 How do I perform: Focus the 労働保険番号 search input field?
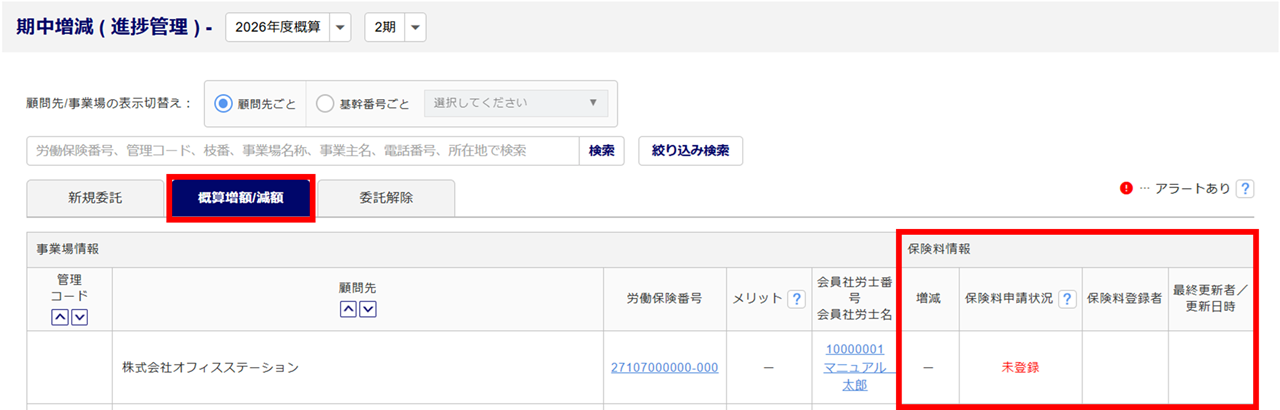(x=303, y=151)
